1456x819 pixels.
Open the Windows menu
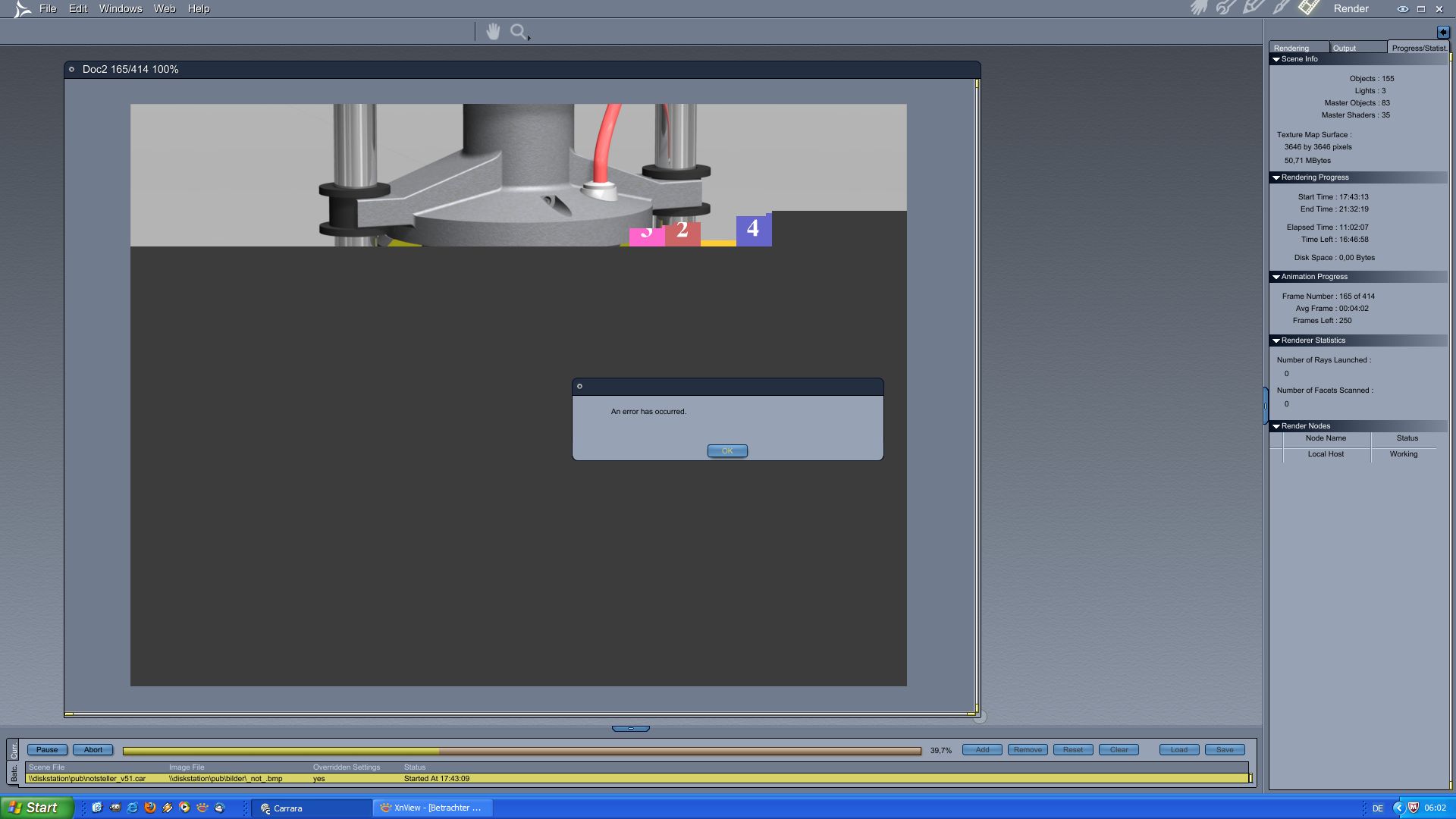(121, 9)
